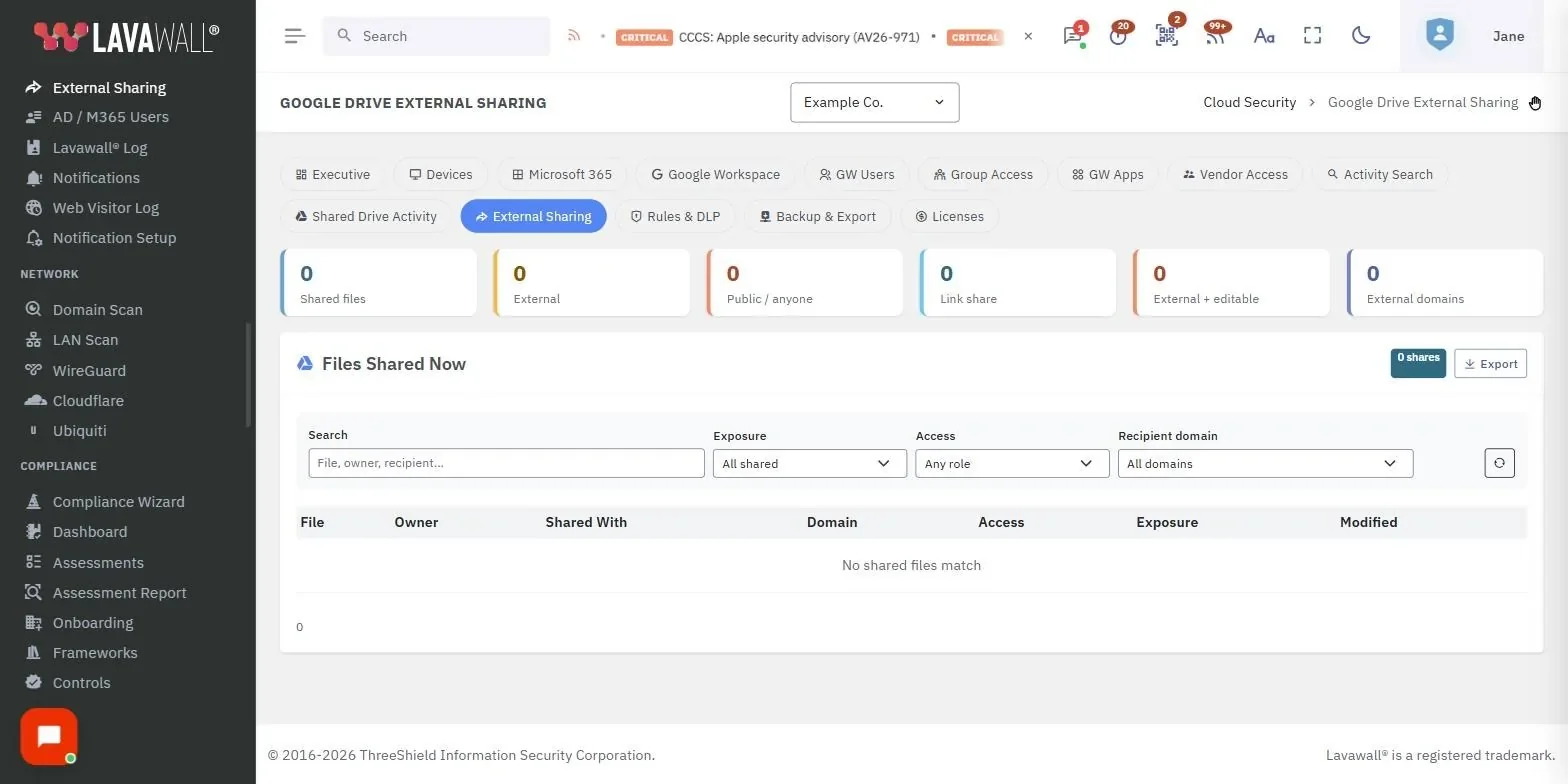Click the sidebar vertical scrollbar

[x=248, y=375]
